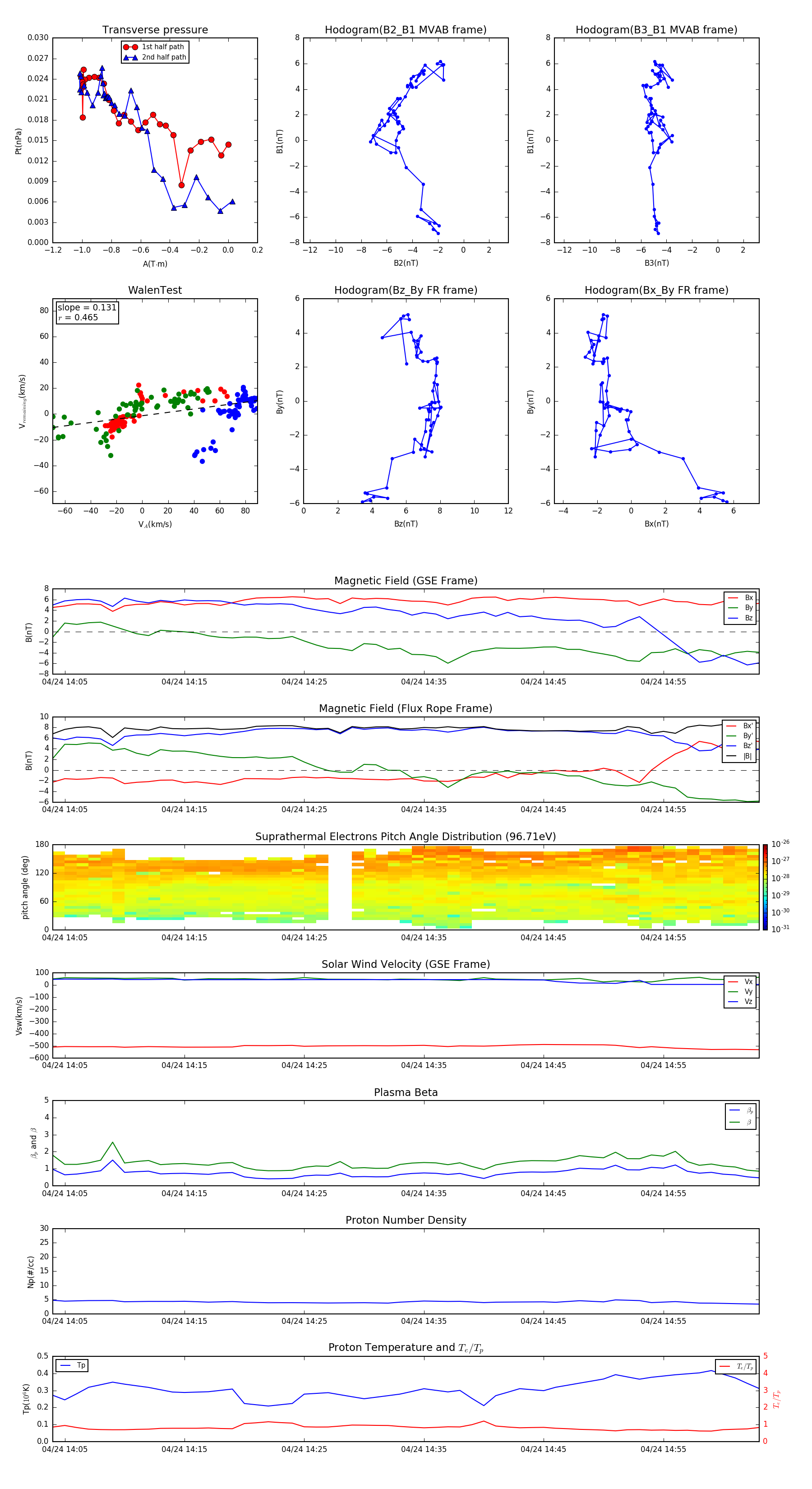
Task: Select the By' entry in the Flux Rope legend
Action: click(x=740, y=736)
